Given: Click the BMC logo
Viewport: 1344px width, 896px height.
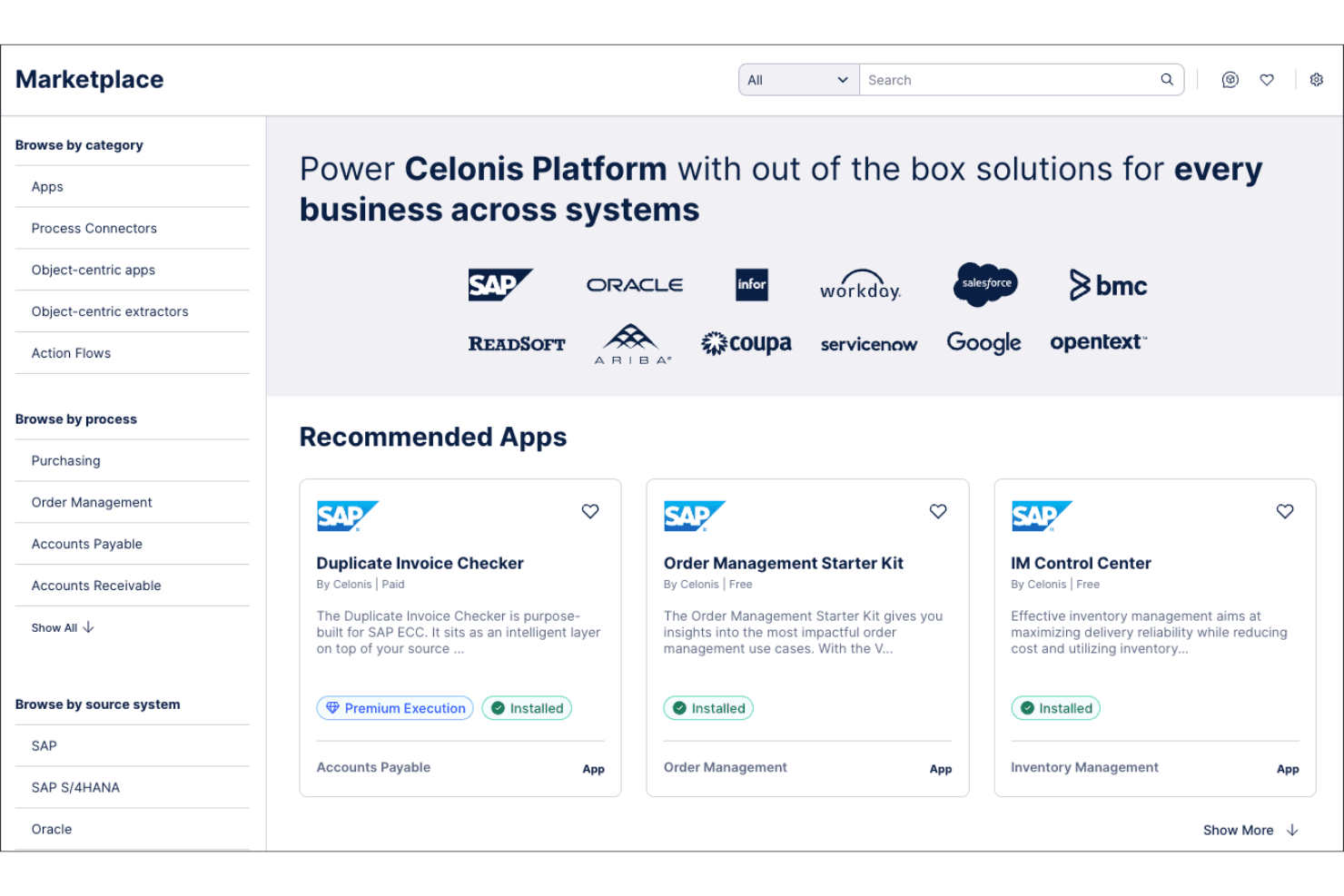Looking at the screenshot, I should [x=1108, y=285].
